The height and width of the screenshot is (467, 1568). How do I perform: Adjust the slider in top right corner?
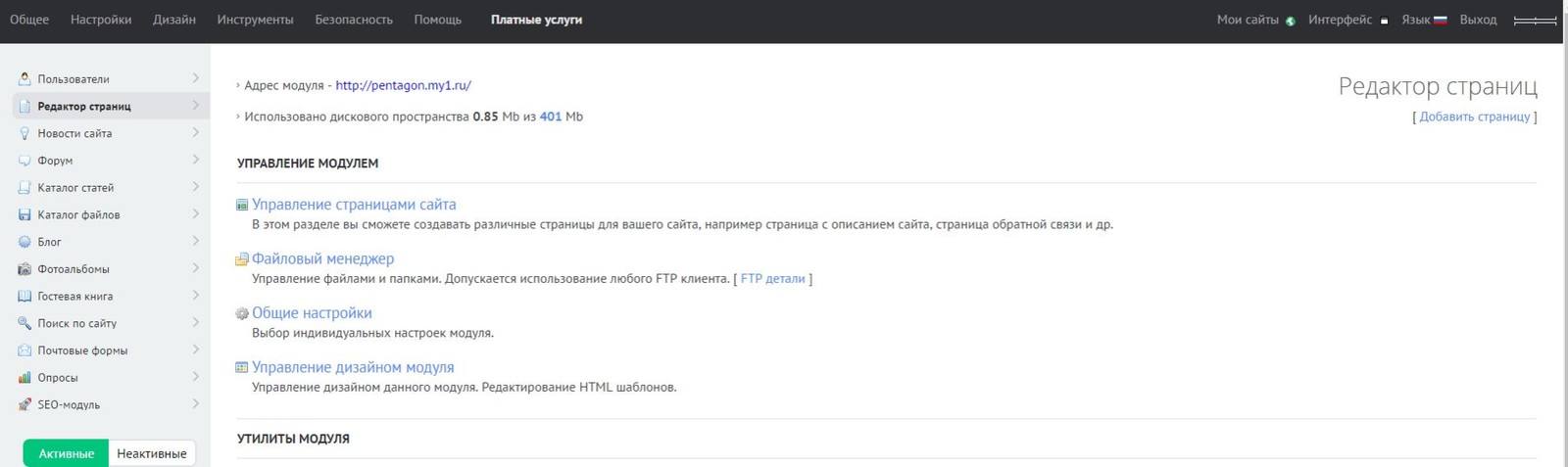[1535, 21]
